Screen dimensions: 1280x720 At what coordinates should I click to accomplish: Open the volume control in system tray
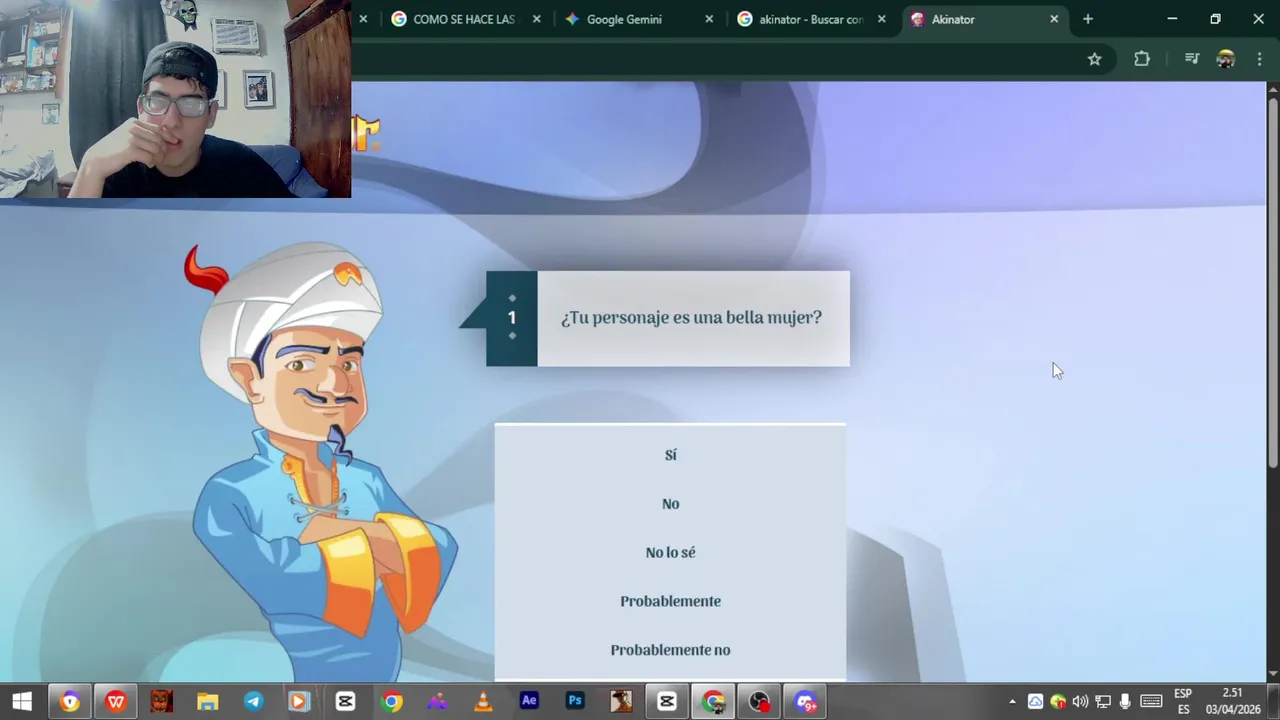point(1080,702)
